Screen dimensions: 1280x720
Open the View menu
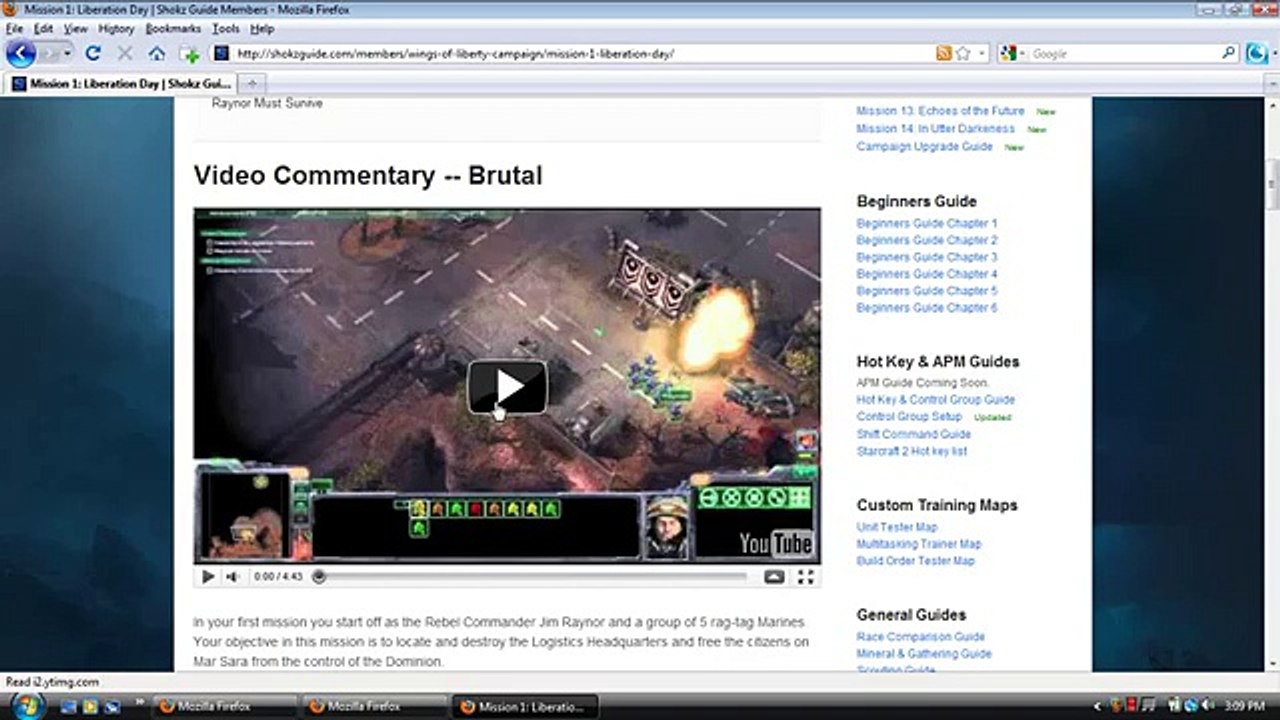(76, 29)
